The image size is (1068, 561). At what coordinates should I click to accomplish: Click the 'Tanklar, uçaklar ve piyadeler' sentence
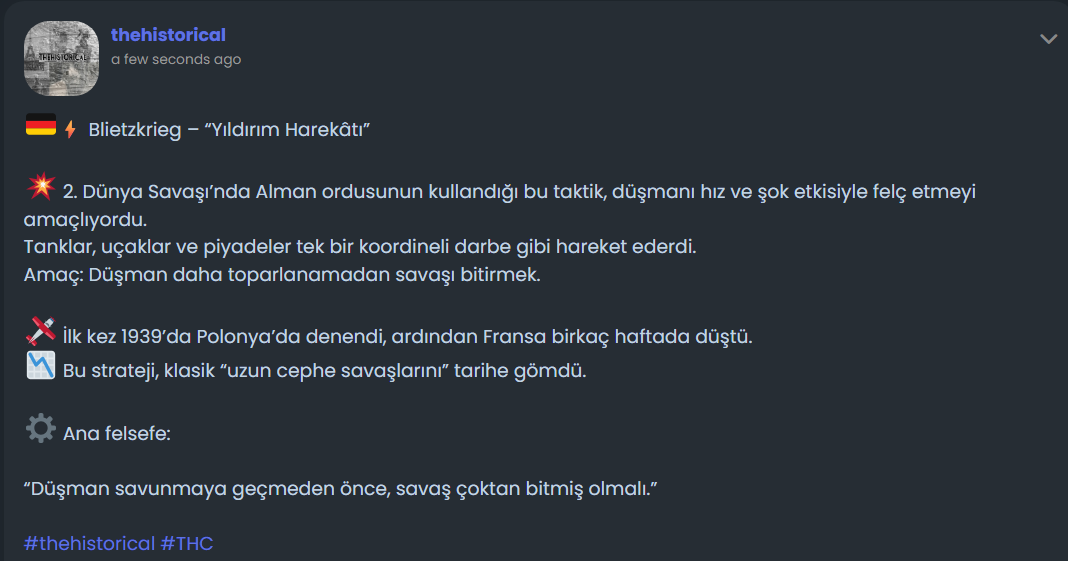click(359, 246)
